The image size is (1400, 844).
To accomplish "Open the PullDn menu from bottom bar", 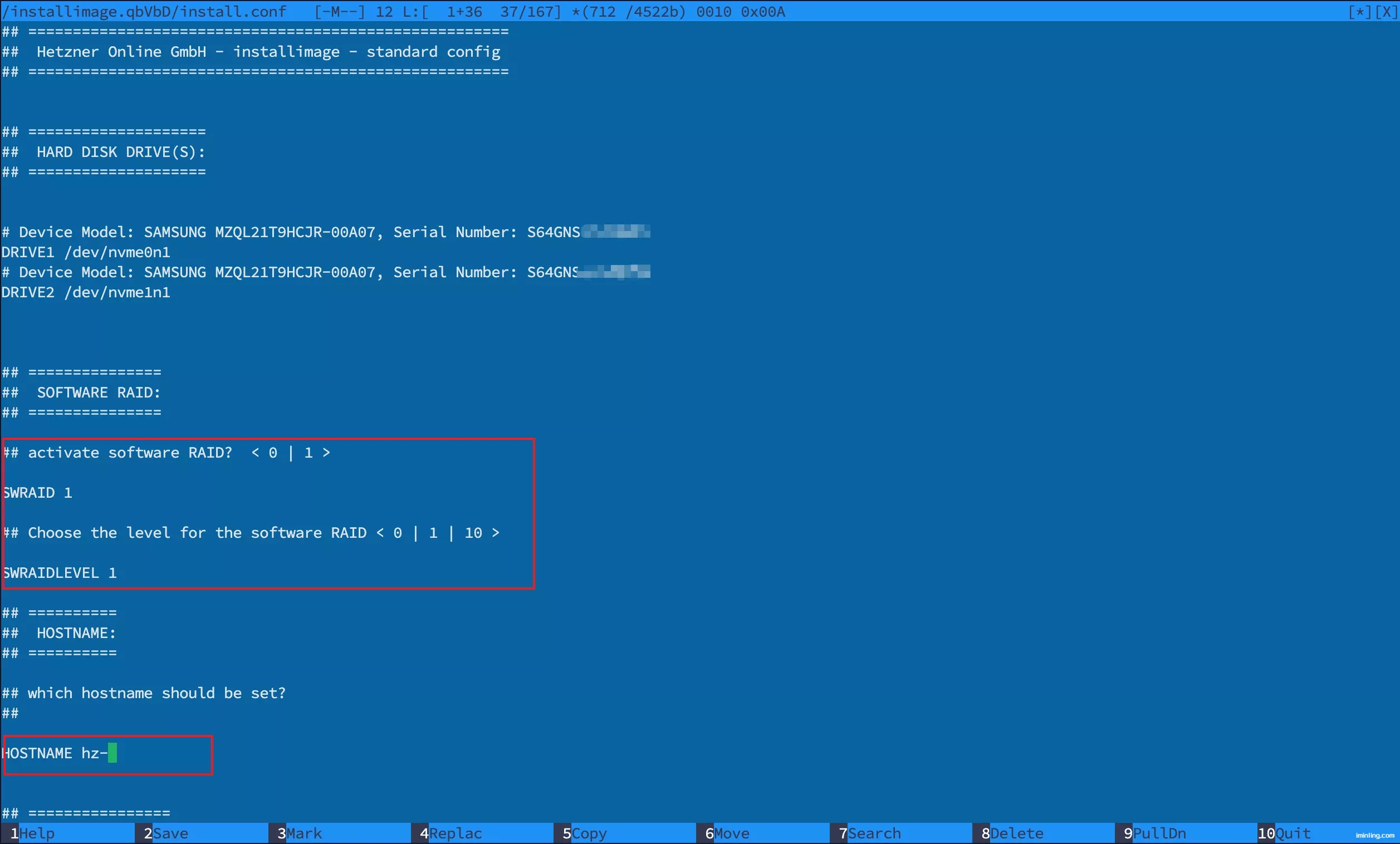I will click(1159, 833).
